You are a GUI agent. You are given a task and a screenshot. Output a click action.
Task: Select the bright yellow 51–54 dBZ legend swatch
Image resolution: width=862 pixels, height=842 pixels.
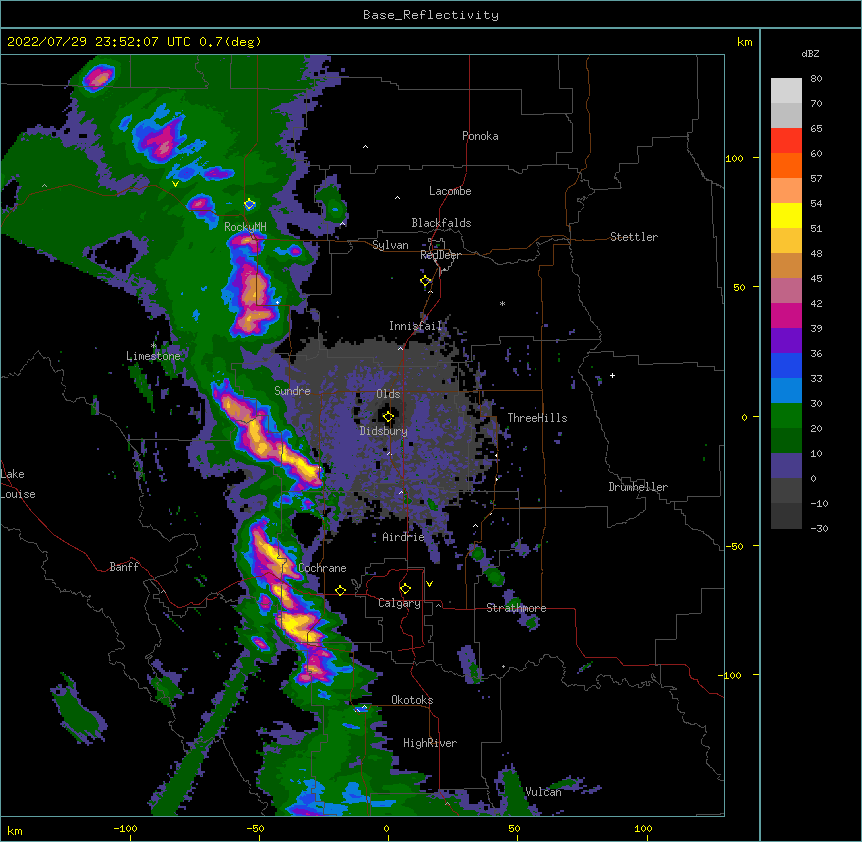tap(786, 215)
